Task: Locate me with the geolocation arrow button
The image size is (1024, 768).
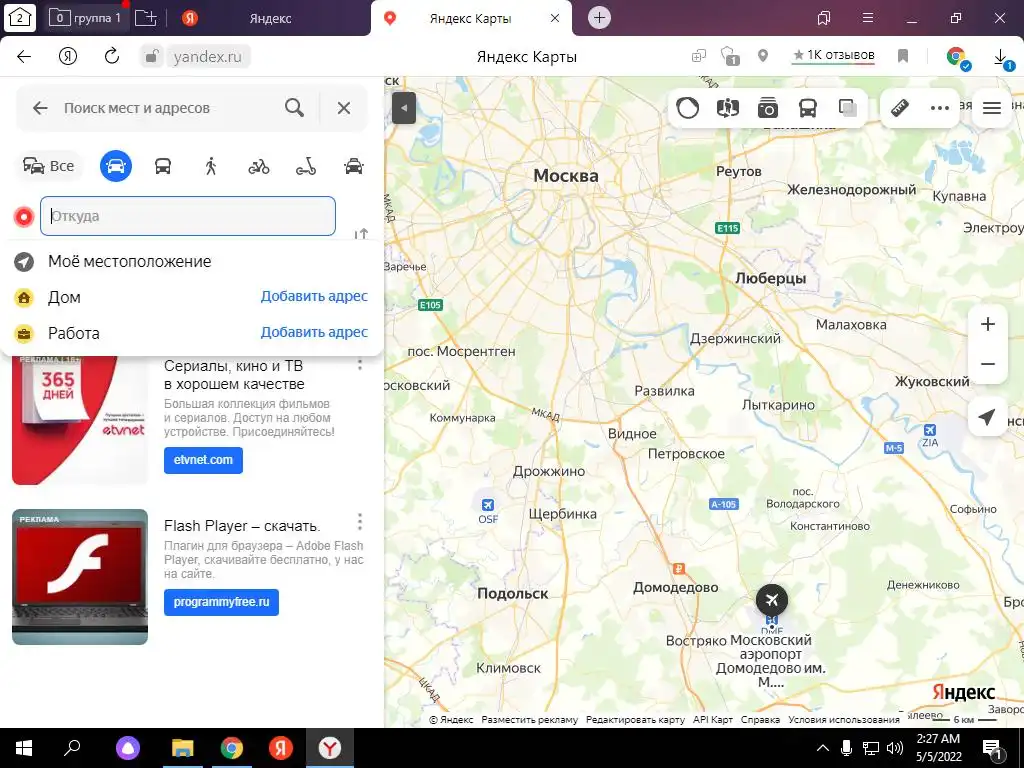Action: pos(988,417)
